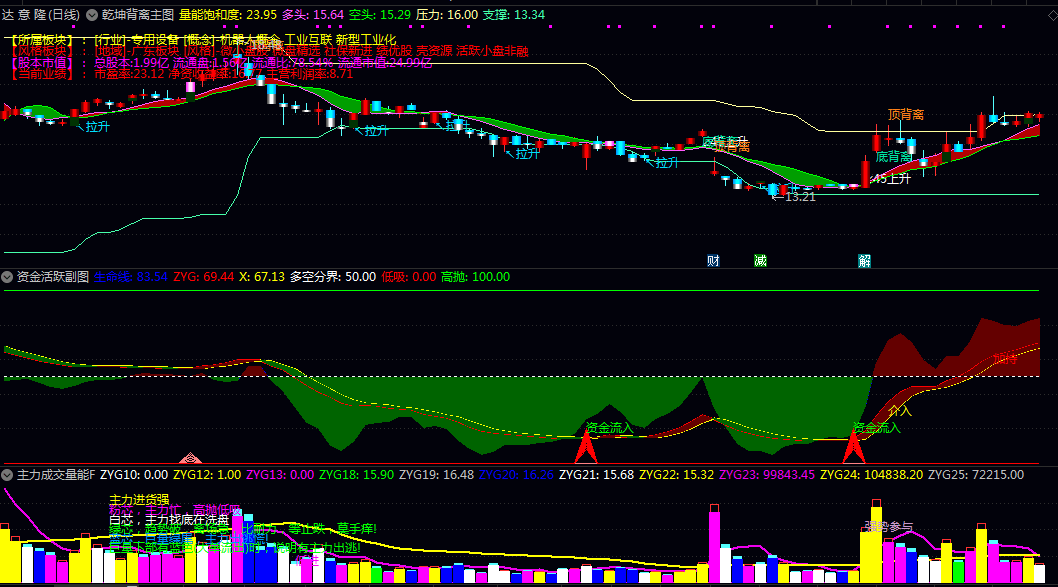Image resolution: width=1058 pixels, height=587 pixels.
Task: Click the 13.21 low price marker
Action: pos(794,197)
